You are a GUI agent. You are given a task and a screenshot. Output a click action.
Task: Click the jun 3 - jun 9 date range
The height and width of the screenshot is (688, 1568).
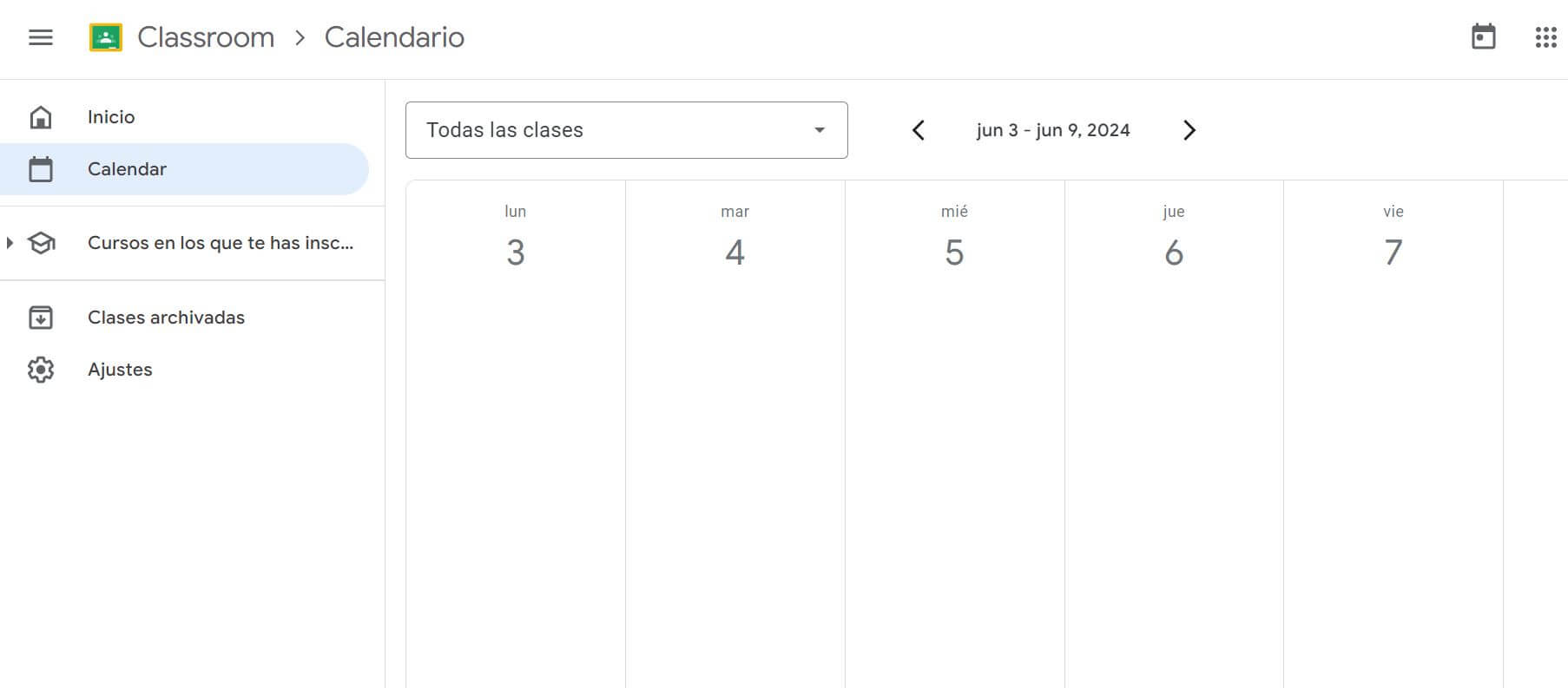tap(1052, 129)
